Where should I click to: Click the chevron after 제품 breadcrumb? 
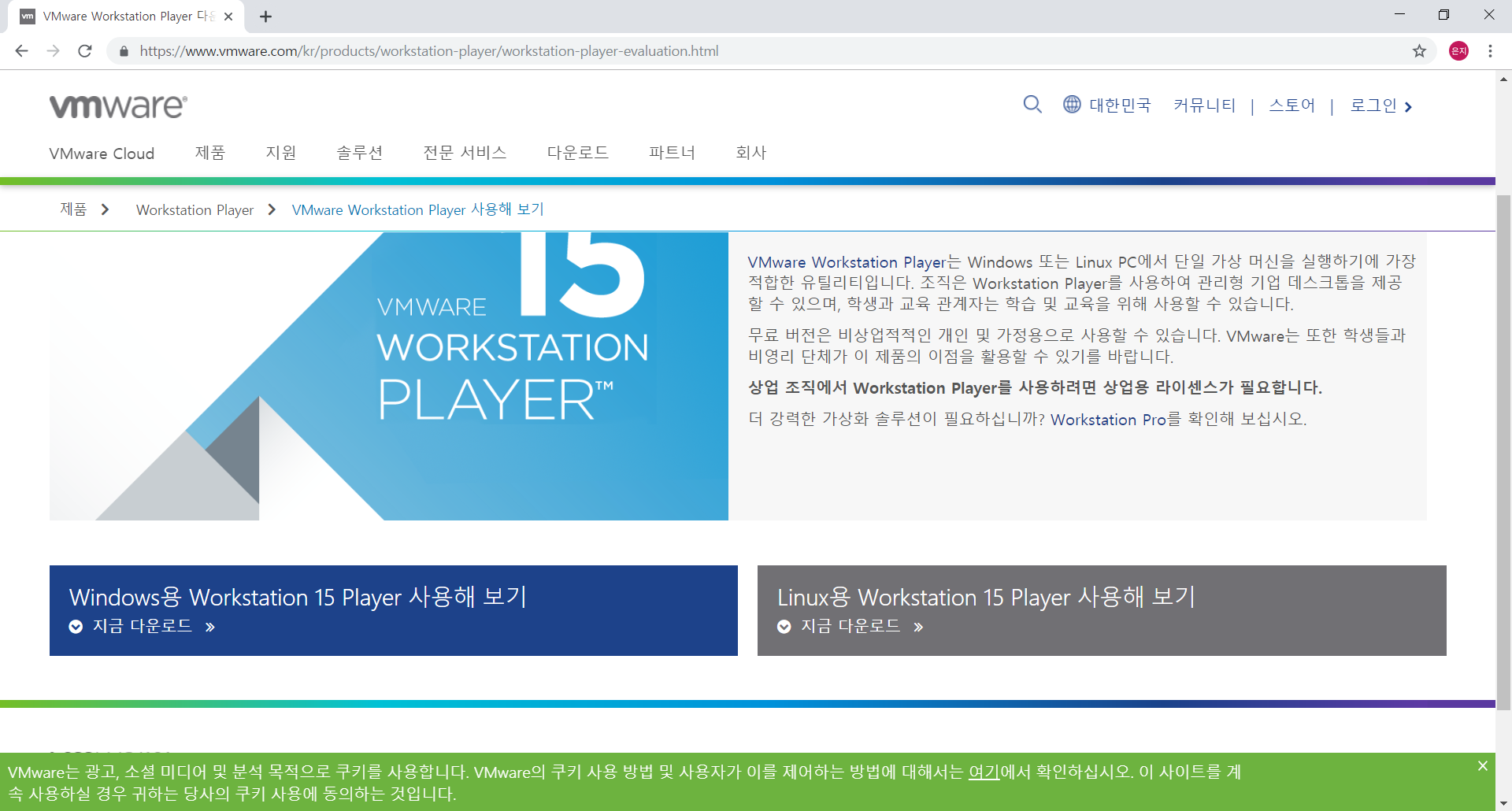click(x=105, y=209)
